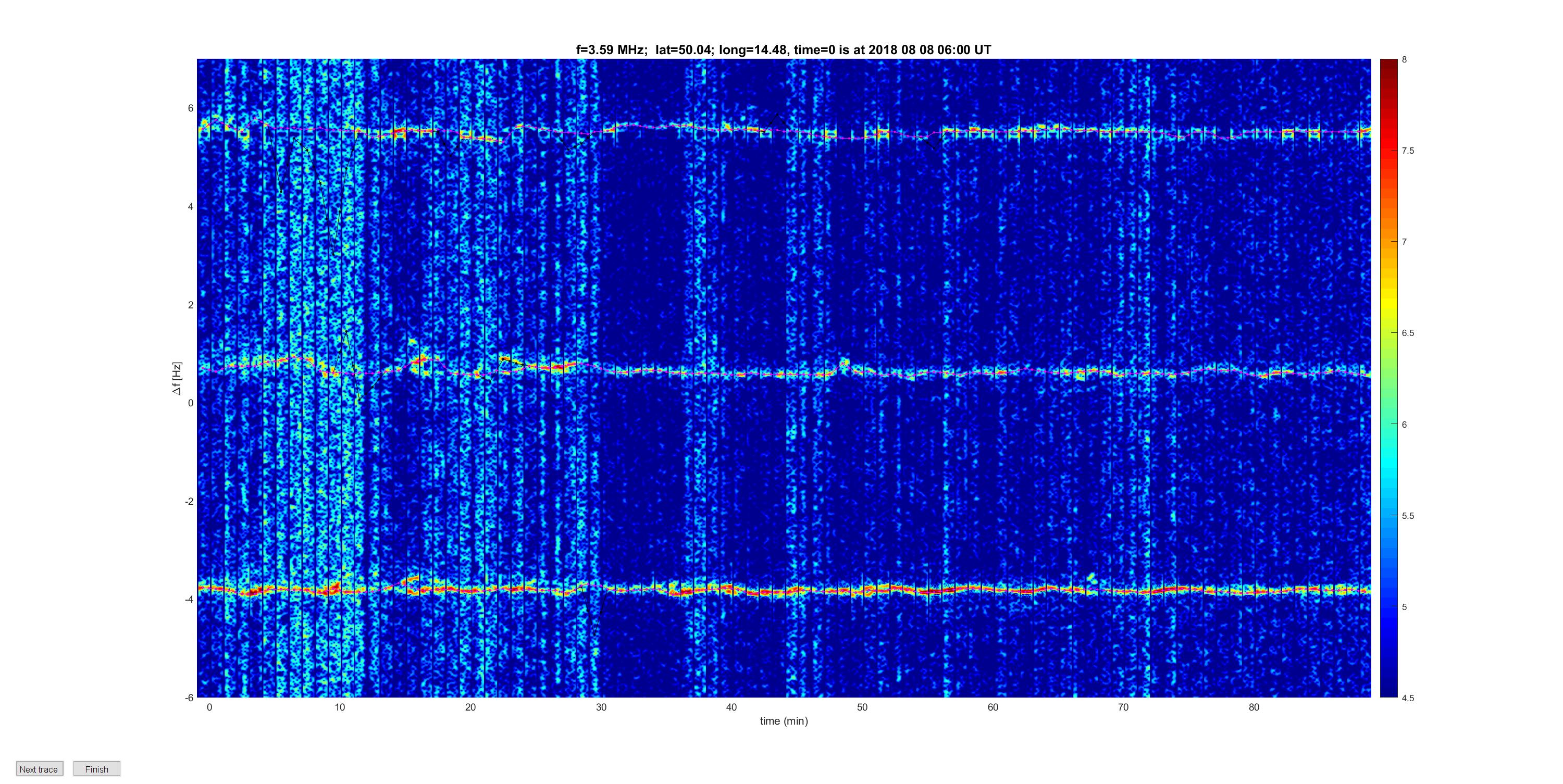
Task: Click the middle trace bump near 49 minutes
Action: (844, 364)
